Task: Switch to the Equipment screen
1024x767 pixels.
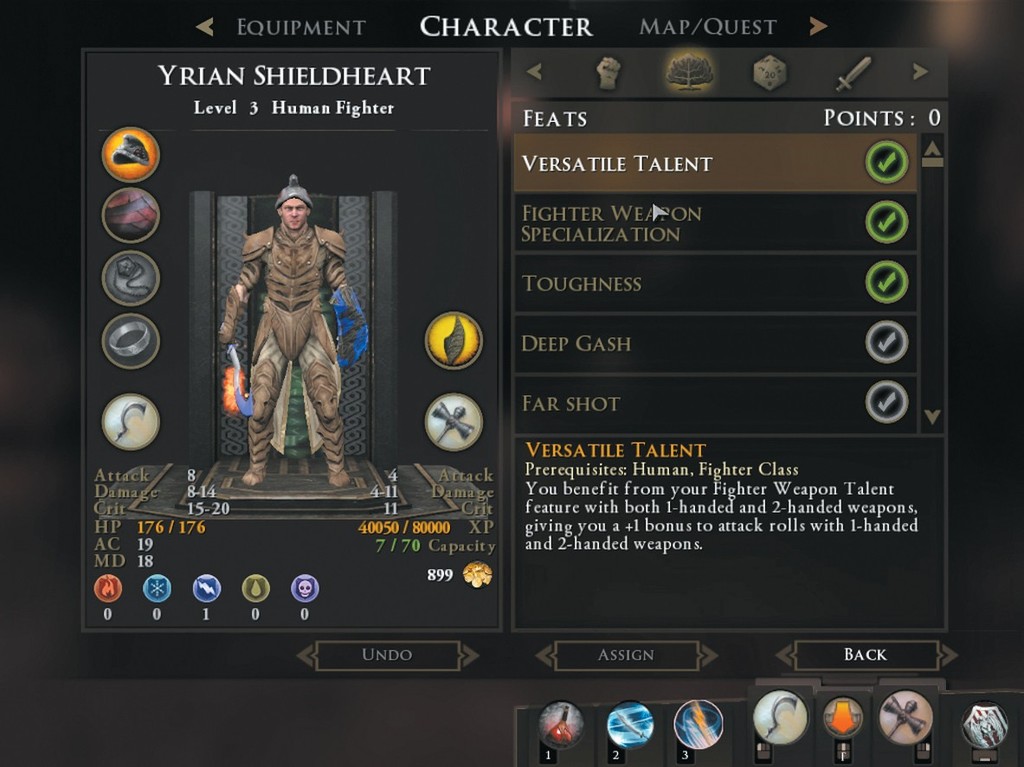Action: (301, 27)
